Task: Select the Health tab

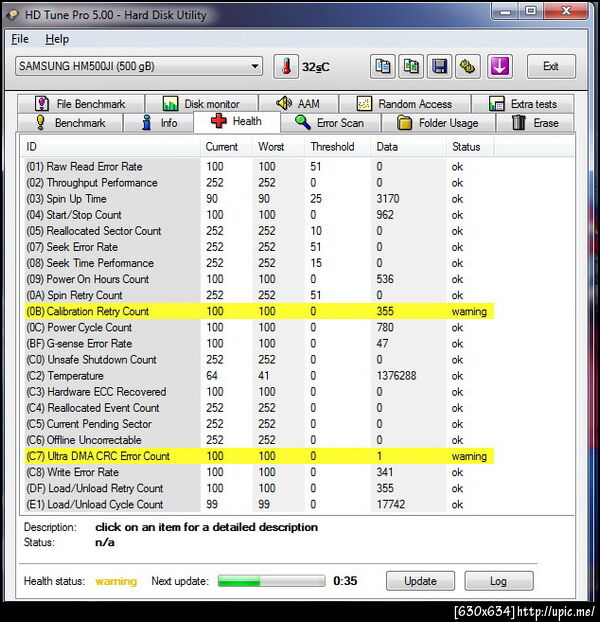Action: [237, 121]
